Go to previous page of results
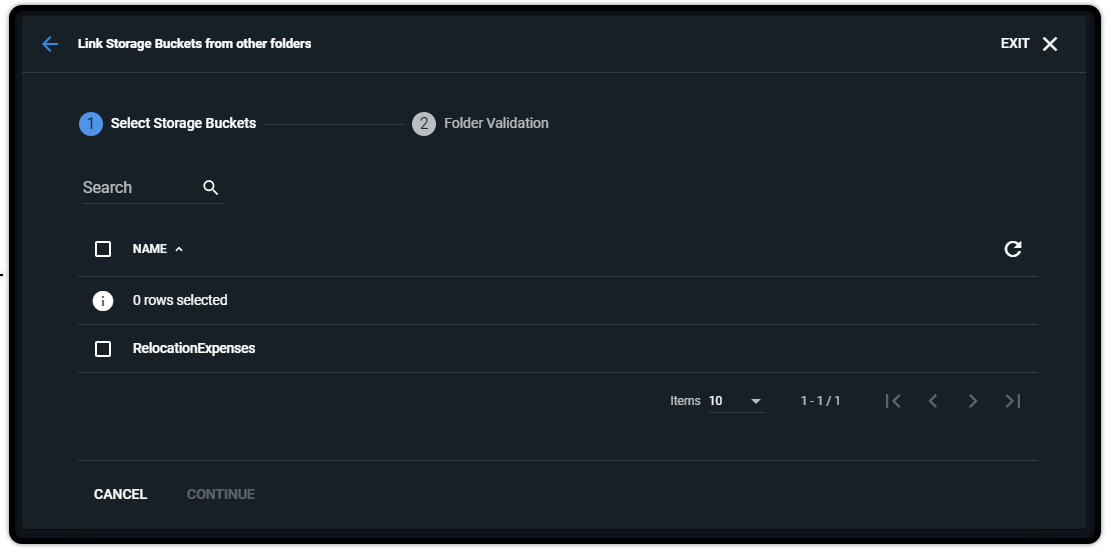The width and height of the screenshot is (1111, 553). [x=933, y=401]
